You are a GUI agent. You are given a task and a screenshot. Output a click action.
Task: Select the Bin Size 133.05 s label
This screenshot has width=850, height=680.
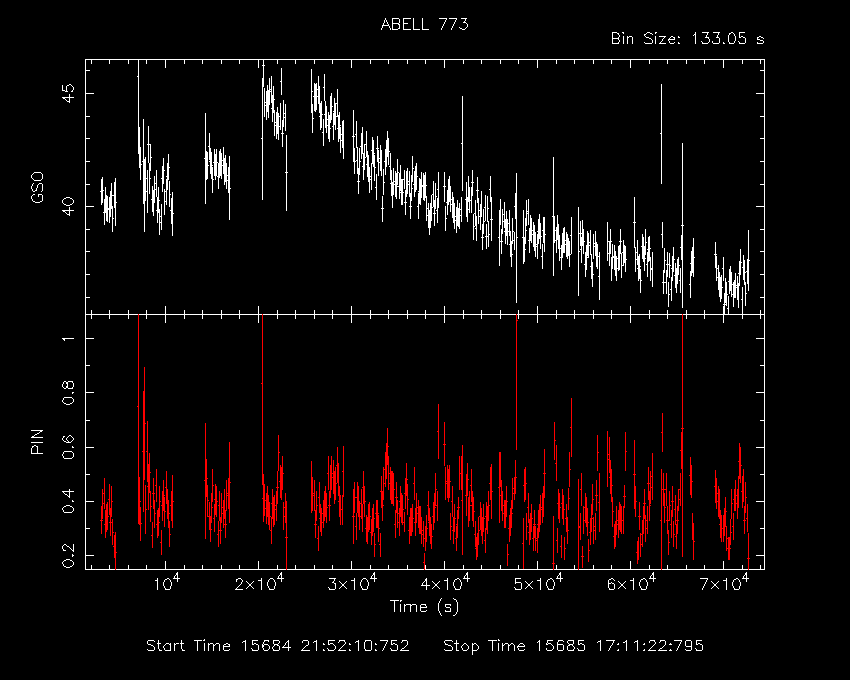point(687,39)
